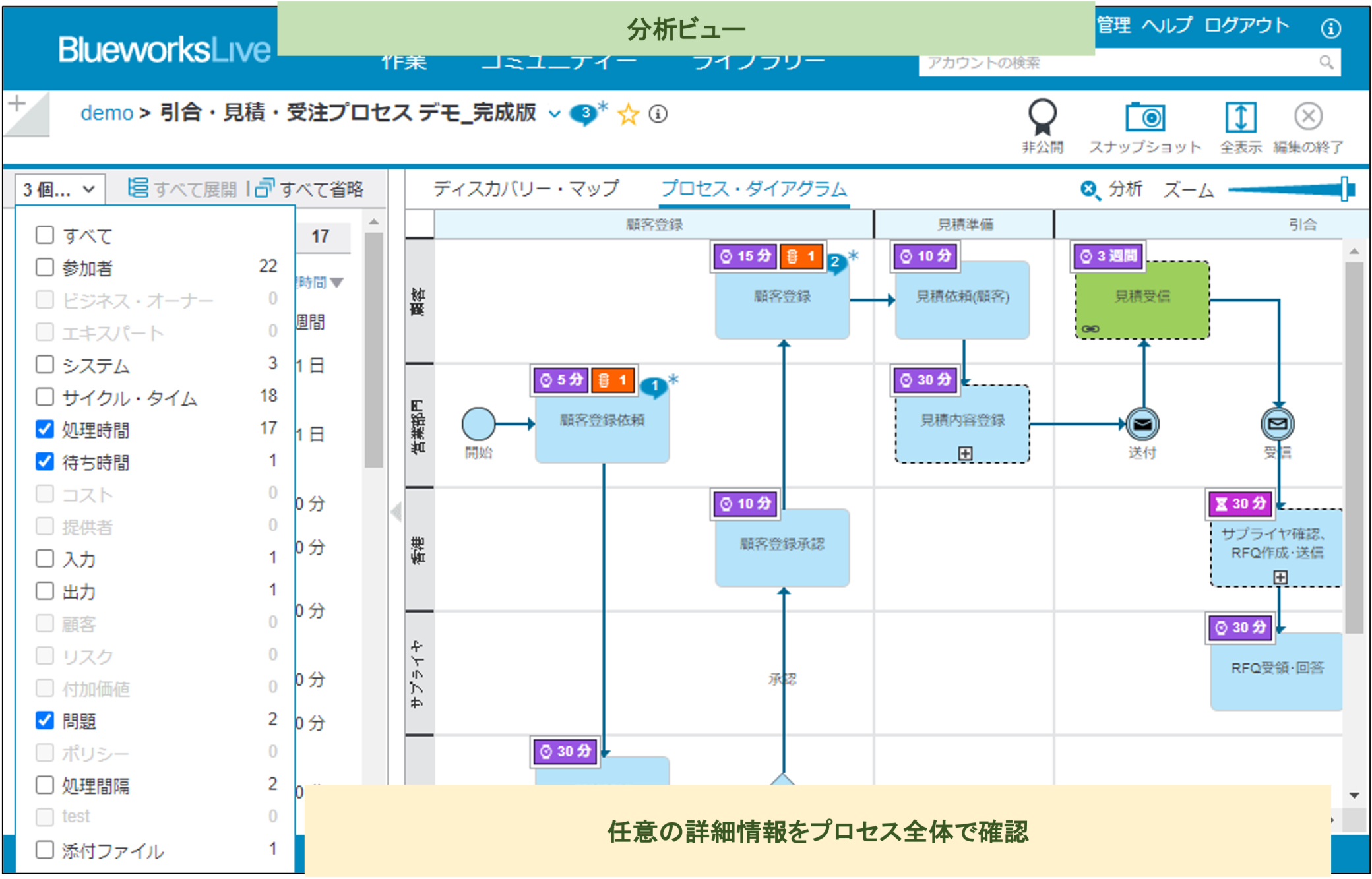Uncheck the 待ち時間 checkbox

[45, 461]
